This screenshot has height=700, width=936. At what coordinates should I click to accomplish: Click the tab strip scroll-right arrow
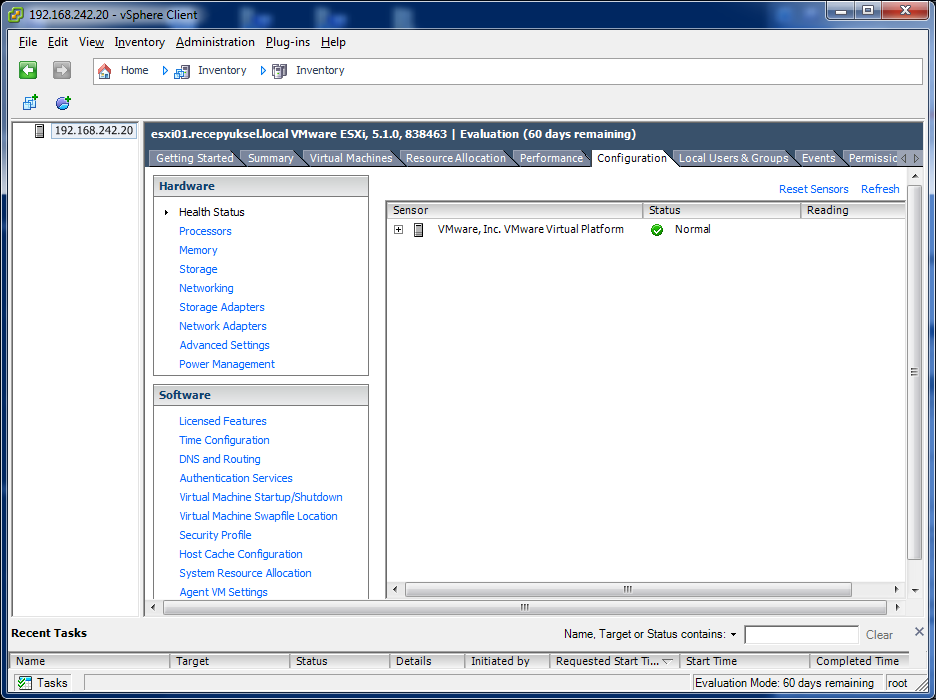point(917,158)
